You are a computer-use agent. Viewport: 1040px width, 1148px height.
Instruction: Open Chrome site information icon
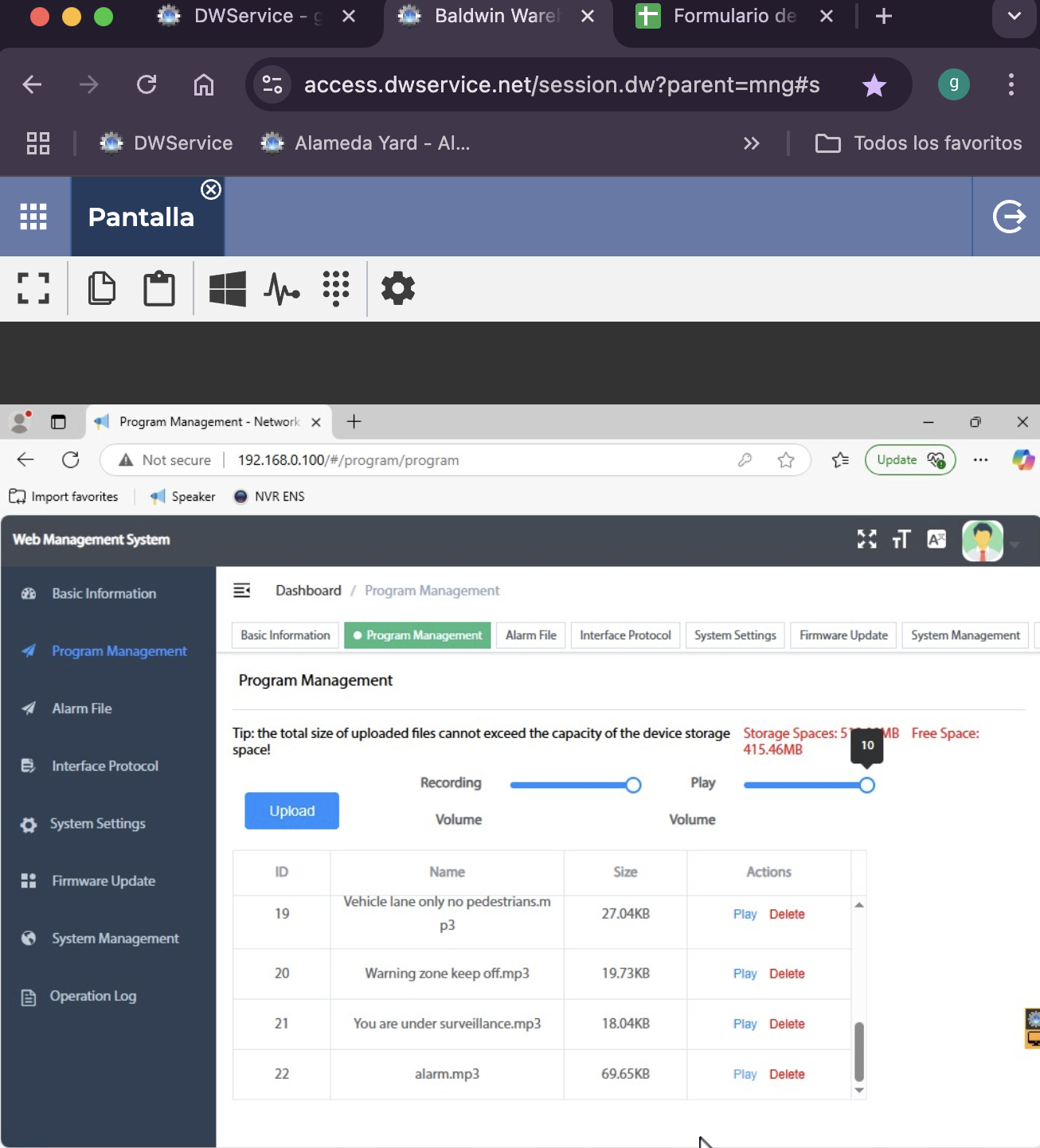pyautogui.click(x=272, y=84)
